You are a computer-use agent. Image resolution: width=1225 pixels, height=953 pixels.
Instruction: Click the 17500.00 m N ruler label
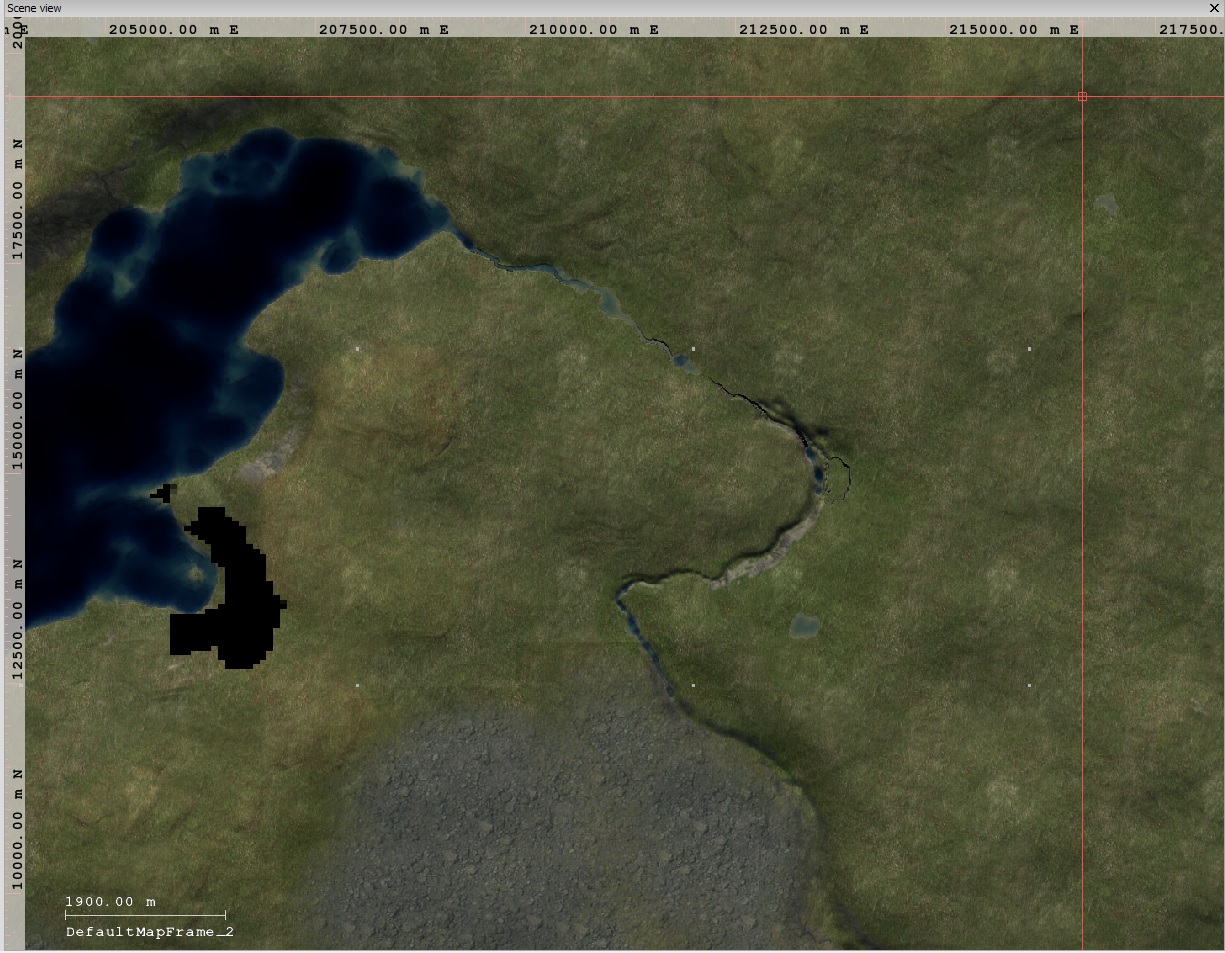pyautogui.click(x=17, y=200)
